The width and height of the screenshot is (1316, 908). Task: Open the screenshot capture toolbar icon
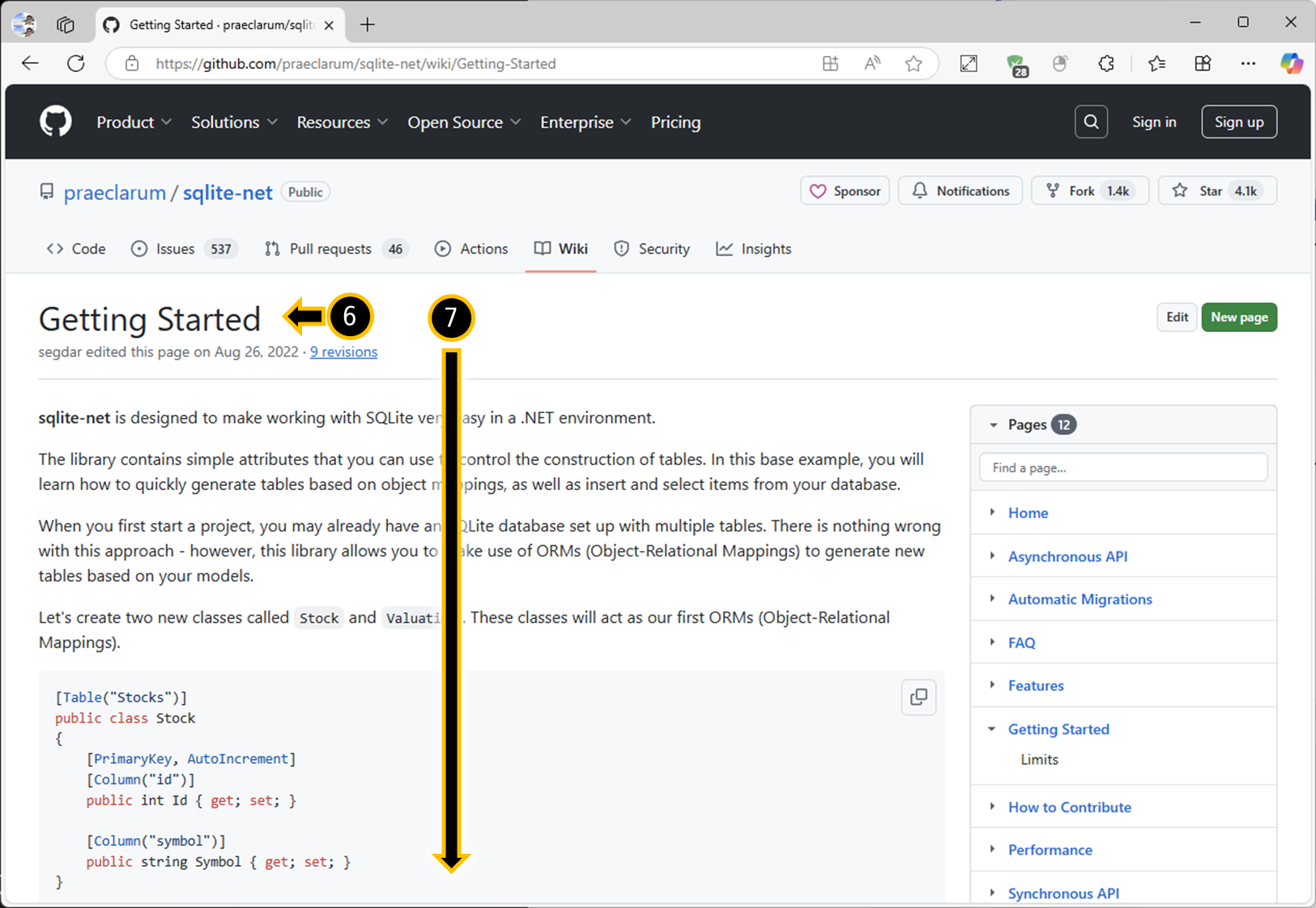click(x=969, y=63)
